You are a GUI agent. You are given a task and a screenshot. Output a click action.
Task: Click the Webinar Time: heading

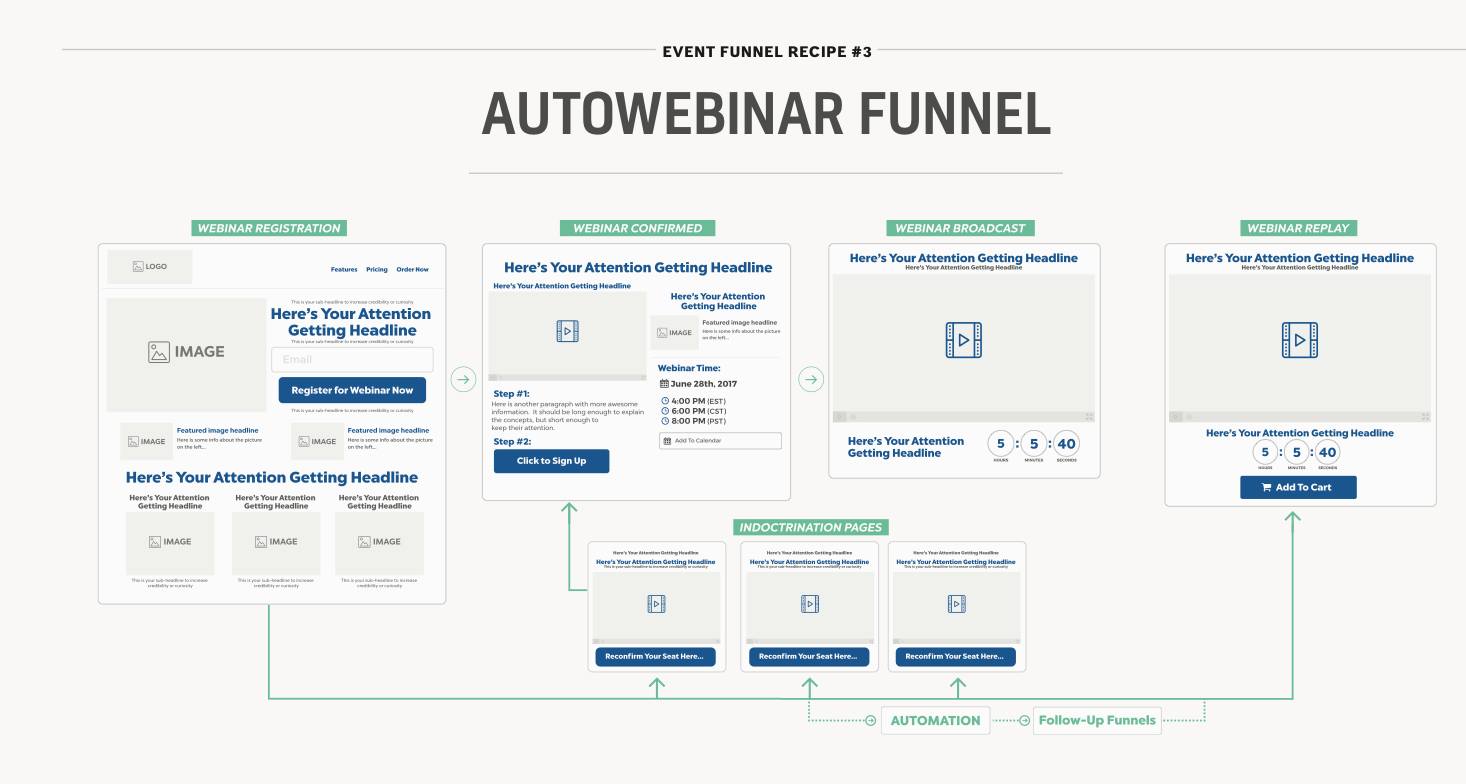(689, 368)
